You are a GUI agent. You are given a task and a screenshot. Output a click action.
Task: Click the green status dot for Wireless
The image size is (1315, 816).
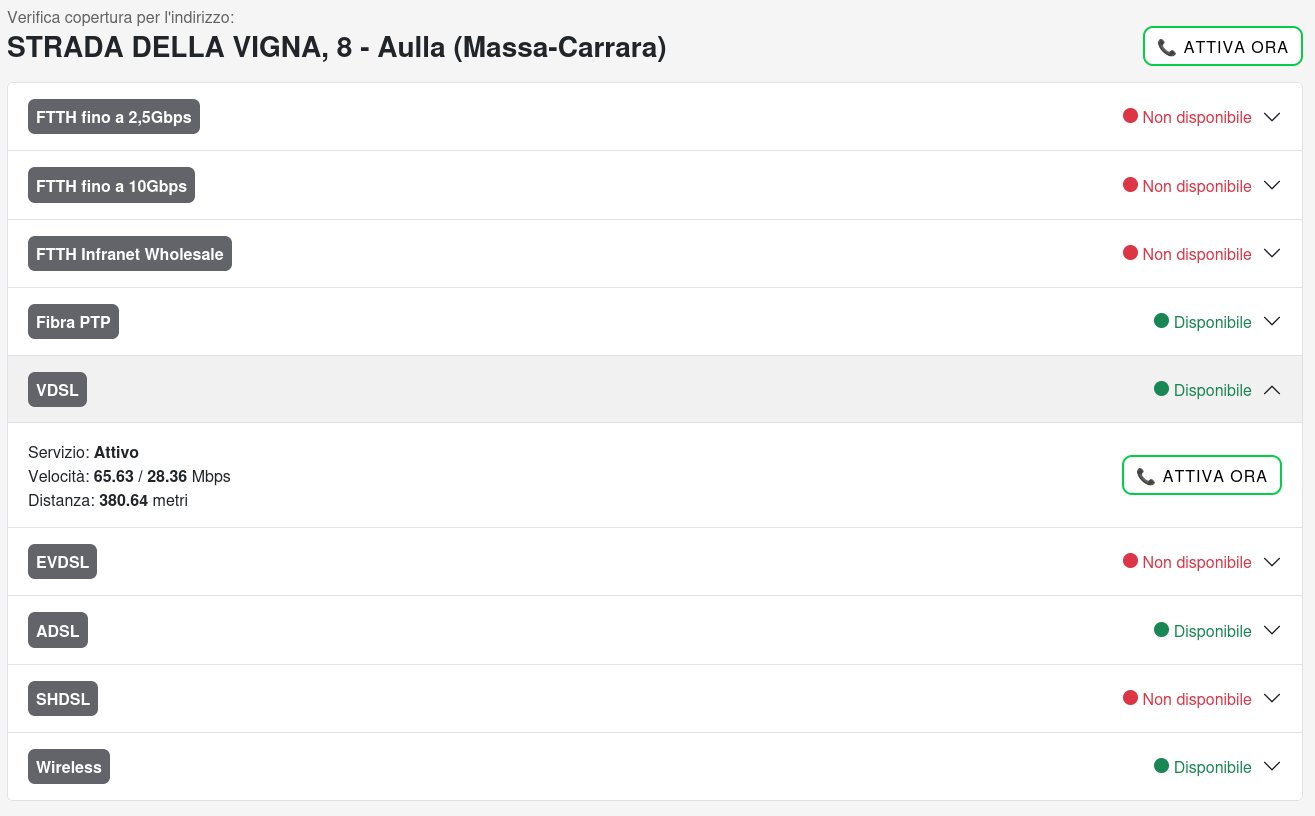(x=1161, y=766)
